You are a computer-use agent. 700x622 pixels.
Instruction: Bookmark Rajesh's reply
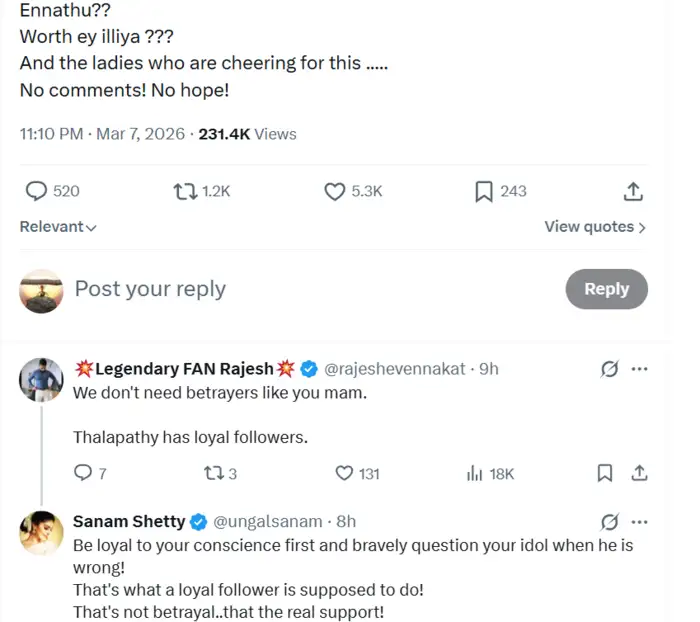tap(604, 473)
